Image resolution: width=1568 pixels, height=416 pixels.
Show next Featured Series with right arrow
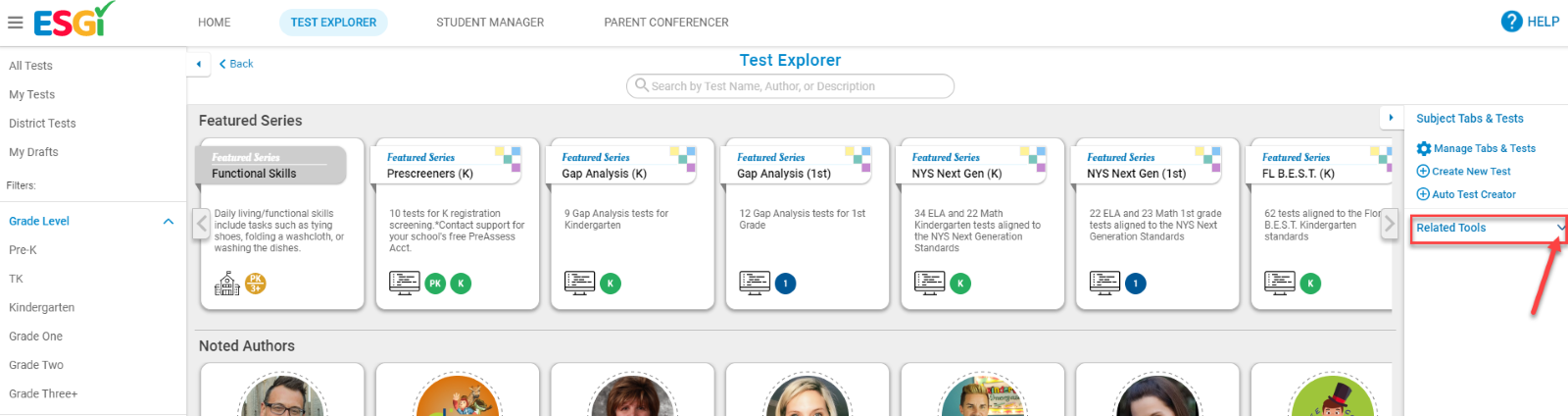[x=1389, y=224]
